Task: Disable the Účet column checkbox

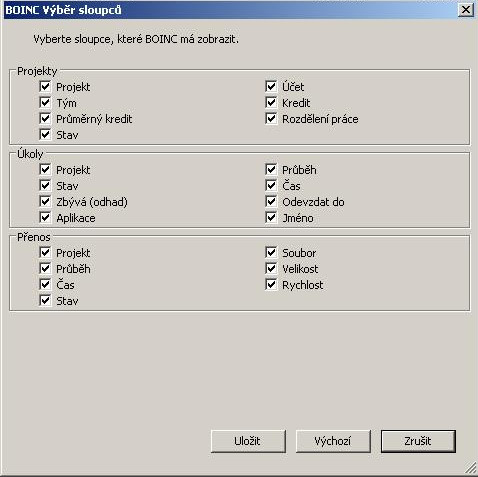Action: pyautogui.click(x=271, y=86)
